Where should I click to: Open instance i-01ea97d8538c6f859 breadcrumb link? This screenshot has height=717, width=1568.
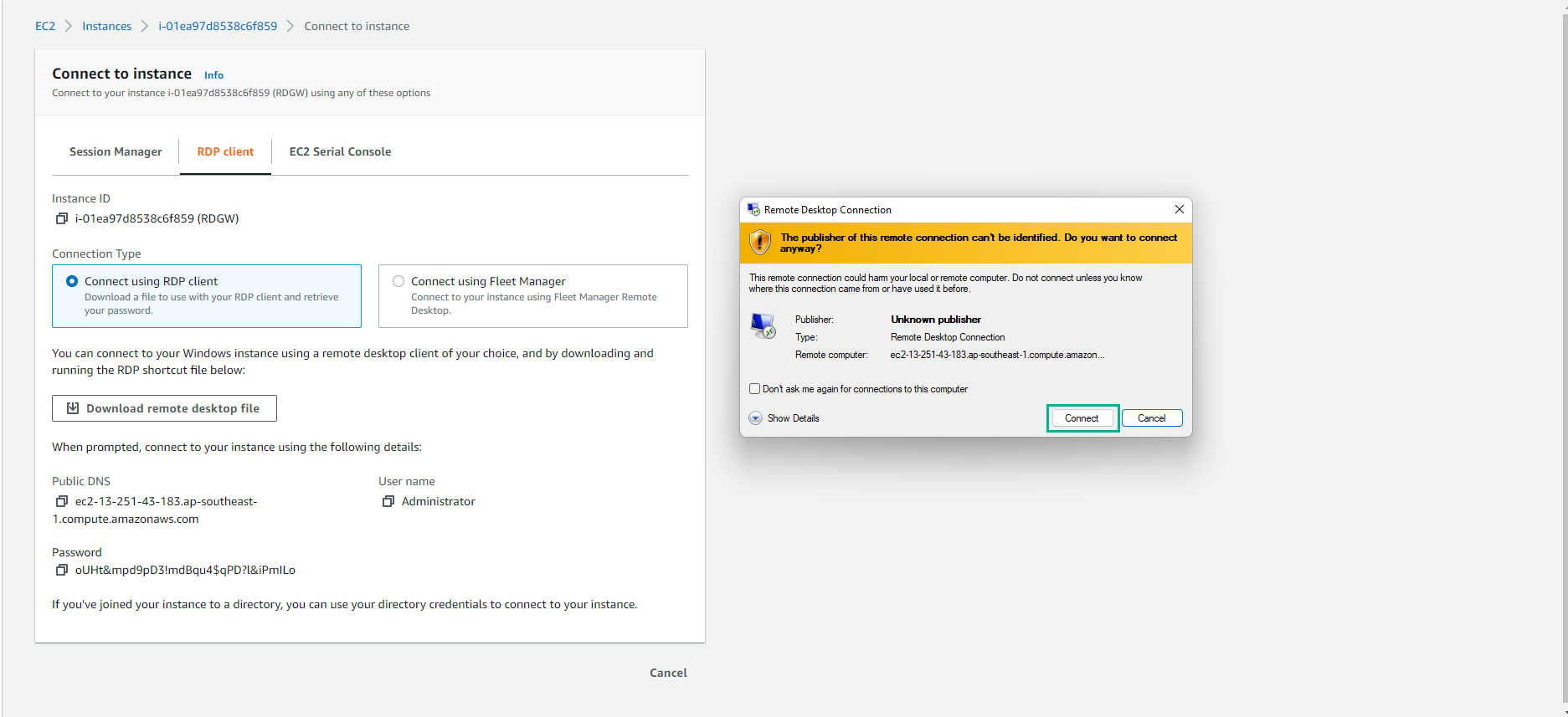point(218,26)
